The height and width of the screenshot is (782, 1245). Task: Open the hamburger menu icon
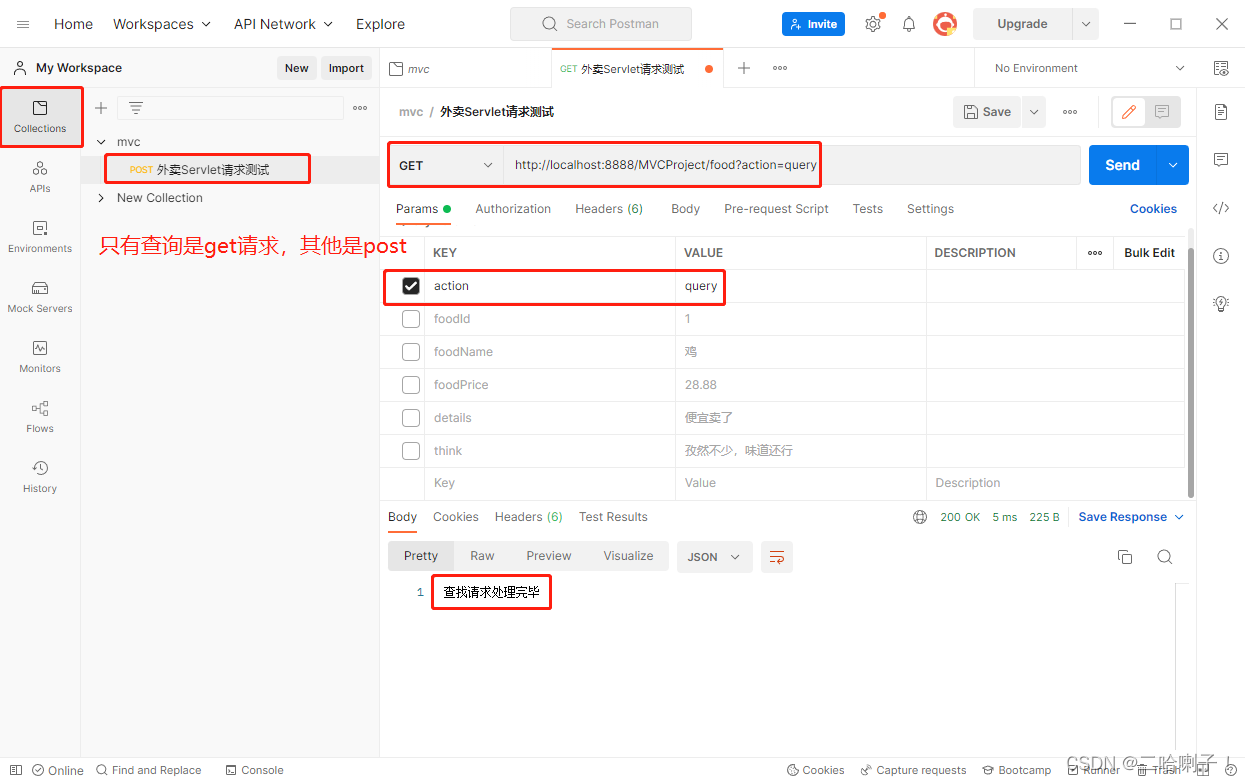(x=23, y=24)
